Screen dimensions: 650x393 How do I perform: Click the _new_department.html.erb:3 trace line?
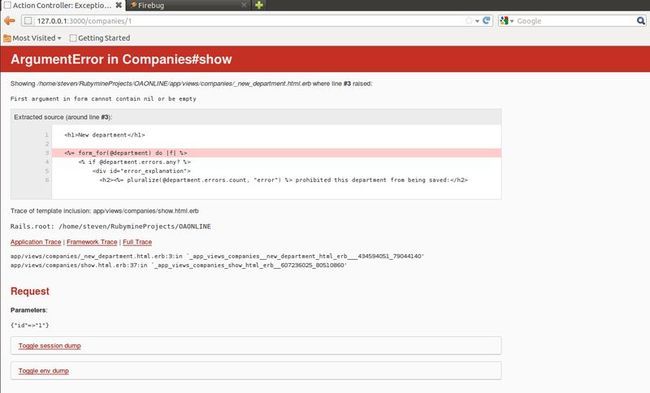(217, 256)
